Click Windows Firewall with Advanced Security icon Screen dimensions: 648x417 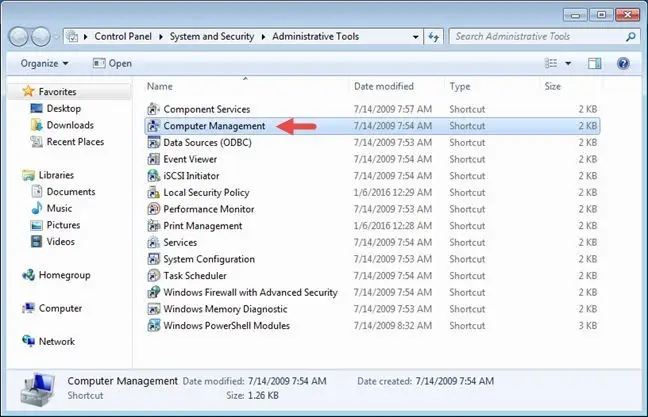(153, 292)
